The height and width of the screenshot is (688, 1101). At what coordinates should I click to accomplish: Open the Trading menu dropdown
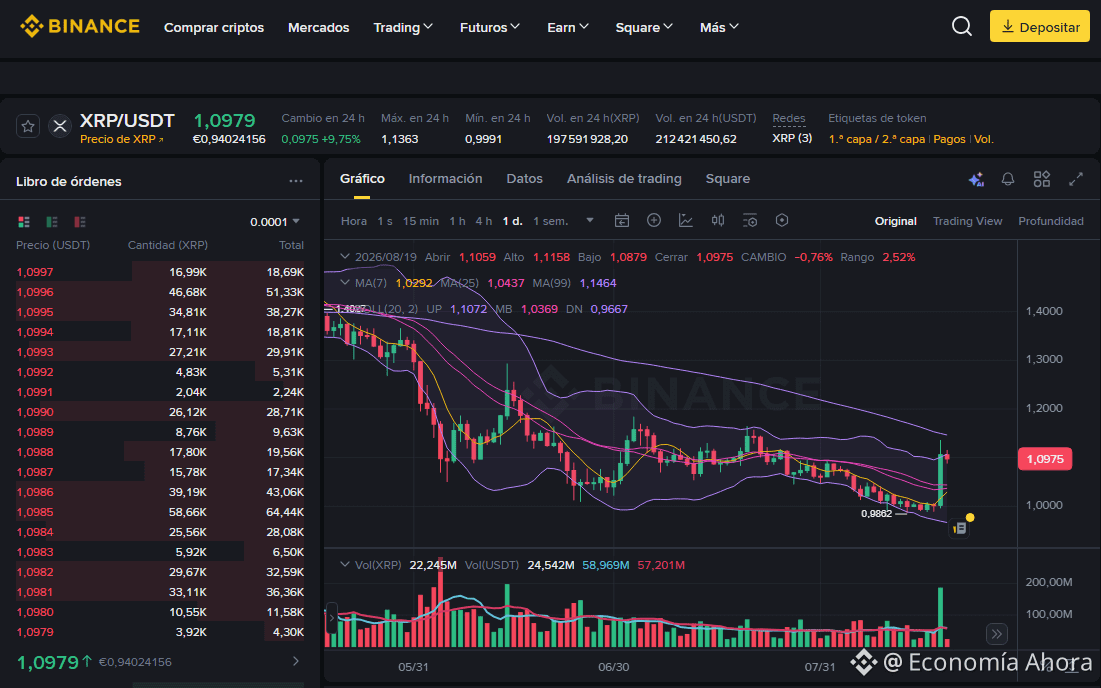(403, 27)
